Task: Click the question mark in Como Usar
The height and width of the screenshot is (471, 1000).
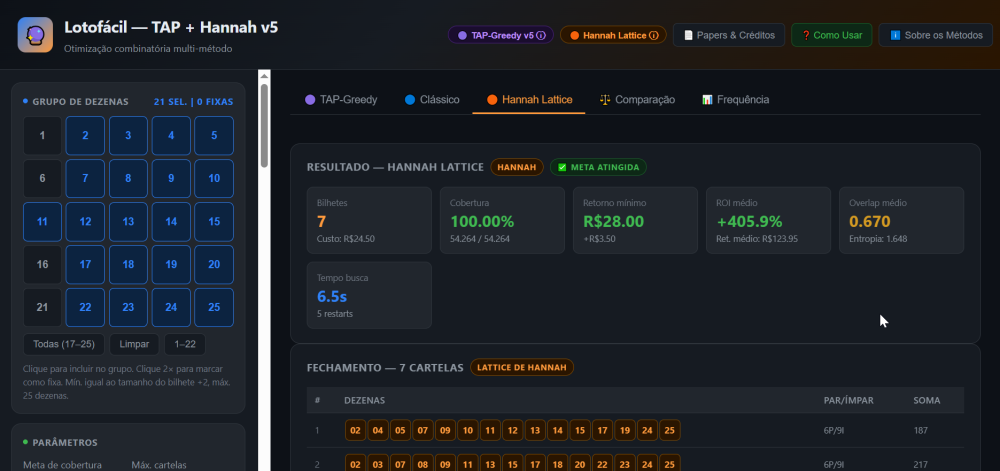Action: [x=805, y=35]
